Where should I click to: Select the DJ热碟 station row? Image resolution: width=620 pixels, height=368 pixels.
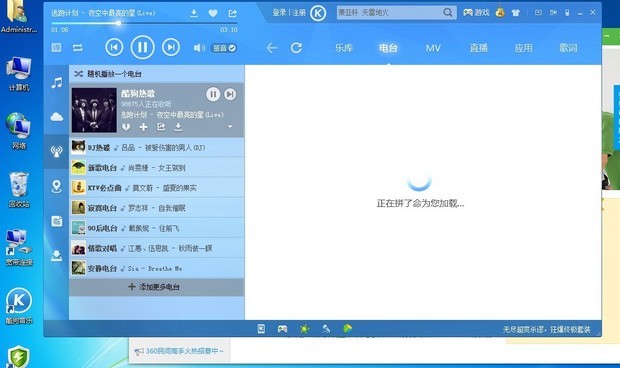point(157,147)
